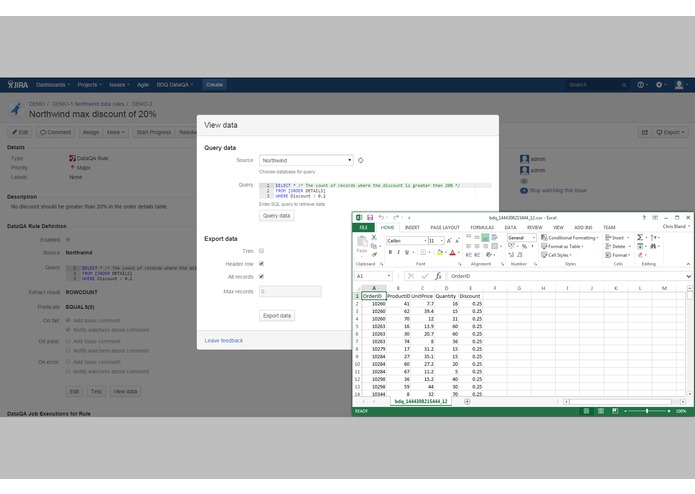Click the Font Color red A swatch
This screenshot has height=494, width=695.
click(452, 253)
